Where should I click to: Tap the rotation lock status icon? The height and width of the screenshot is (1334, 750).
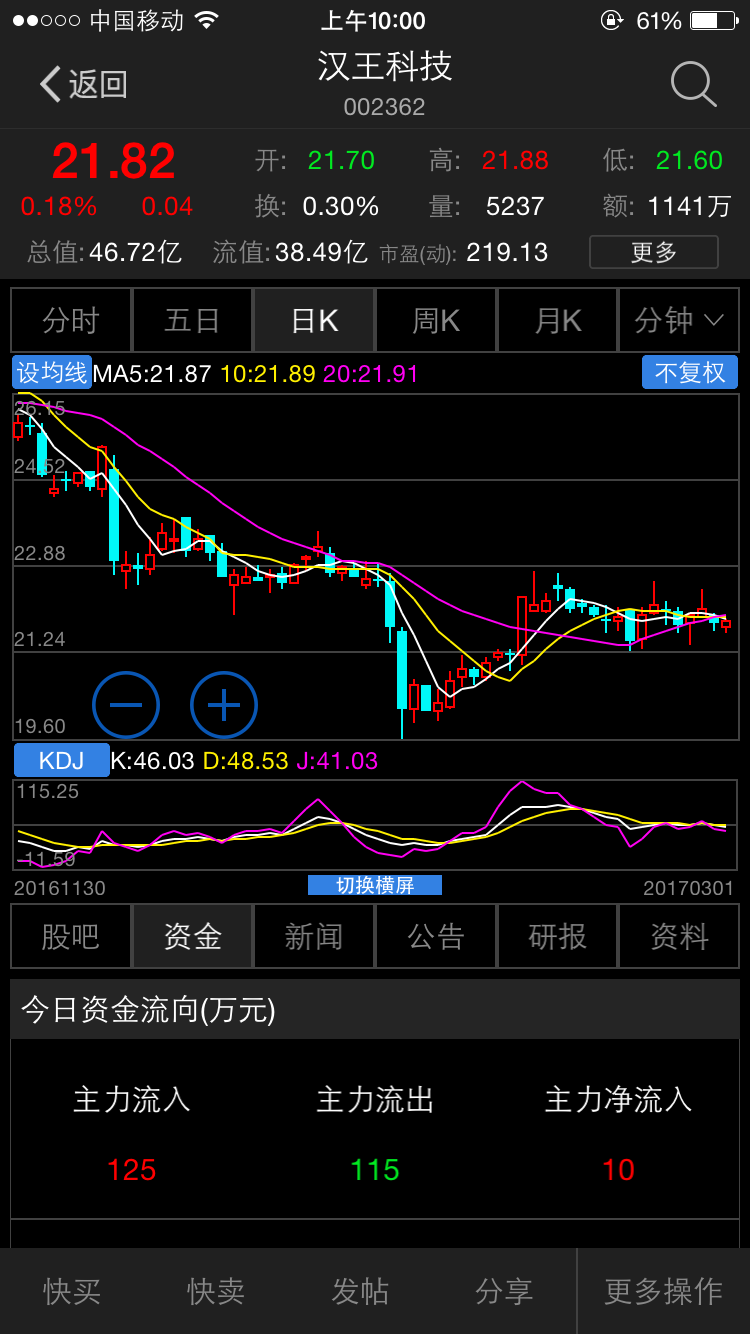(x=611, y=20)
